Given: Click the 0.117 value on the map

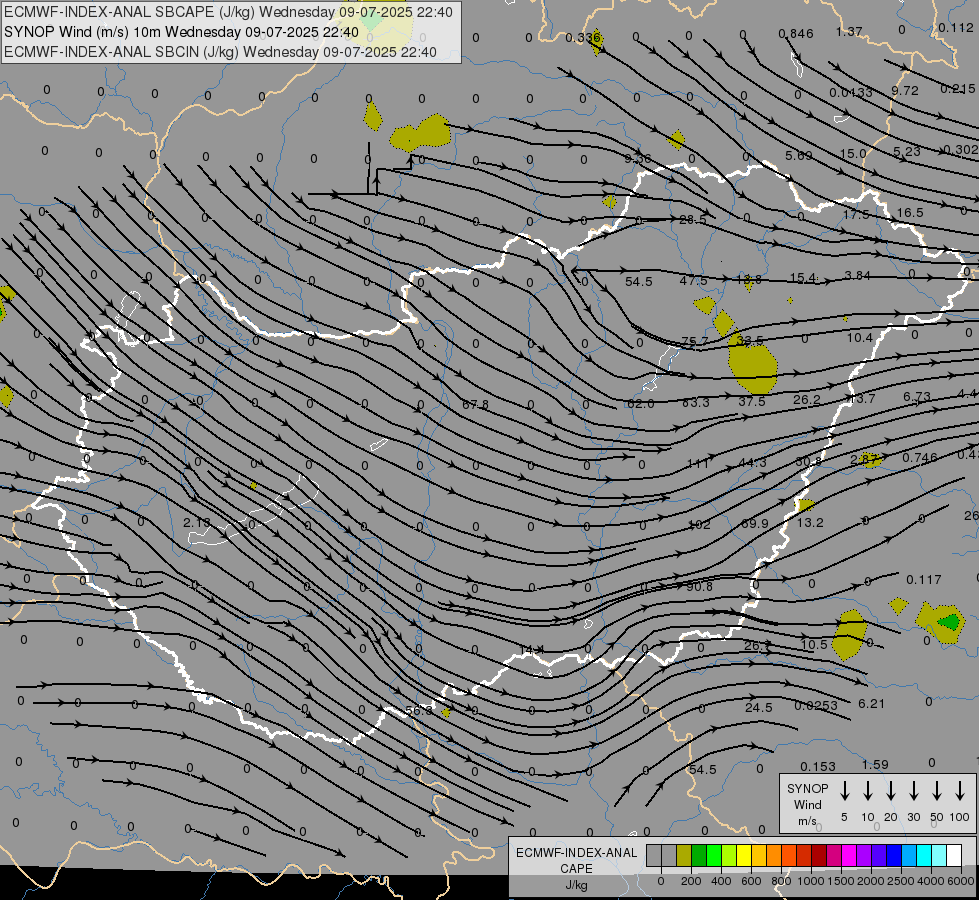Looking at the screenshot, I should (923, 580).
